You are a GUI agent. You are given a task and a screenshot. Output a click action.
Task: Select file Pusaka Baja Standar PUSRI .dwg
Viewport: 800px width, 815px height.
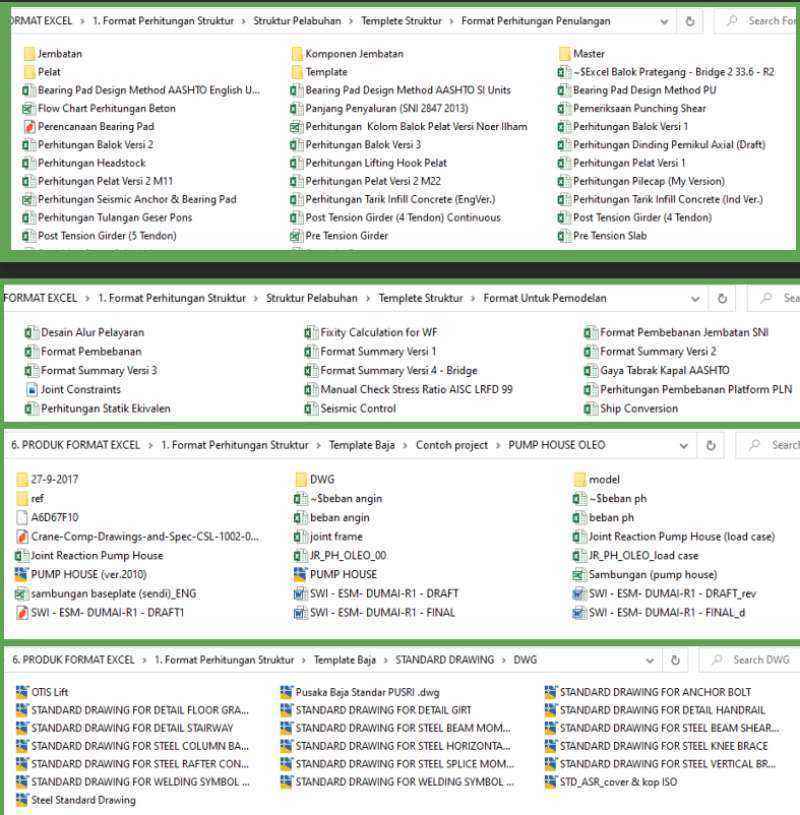360,692
